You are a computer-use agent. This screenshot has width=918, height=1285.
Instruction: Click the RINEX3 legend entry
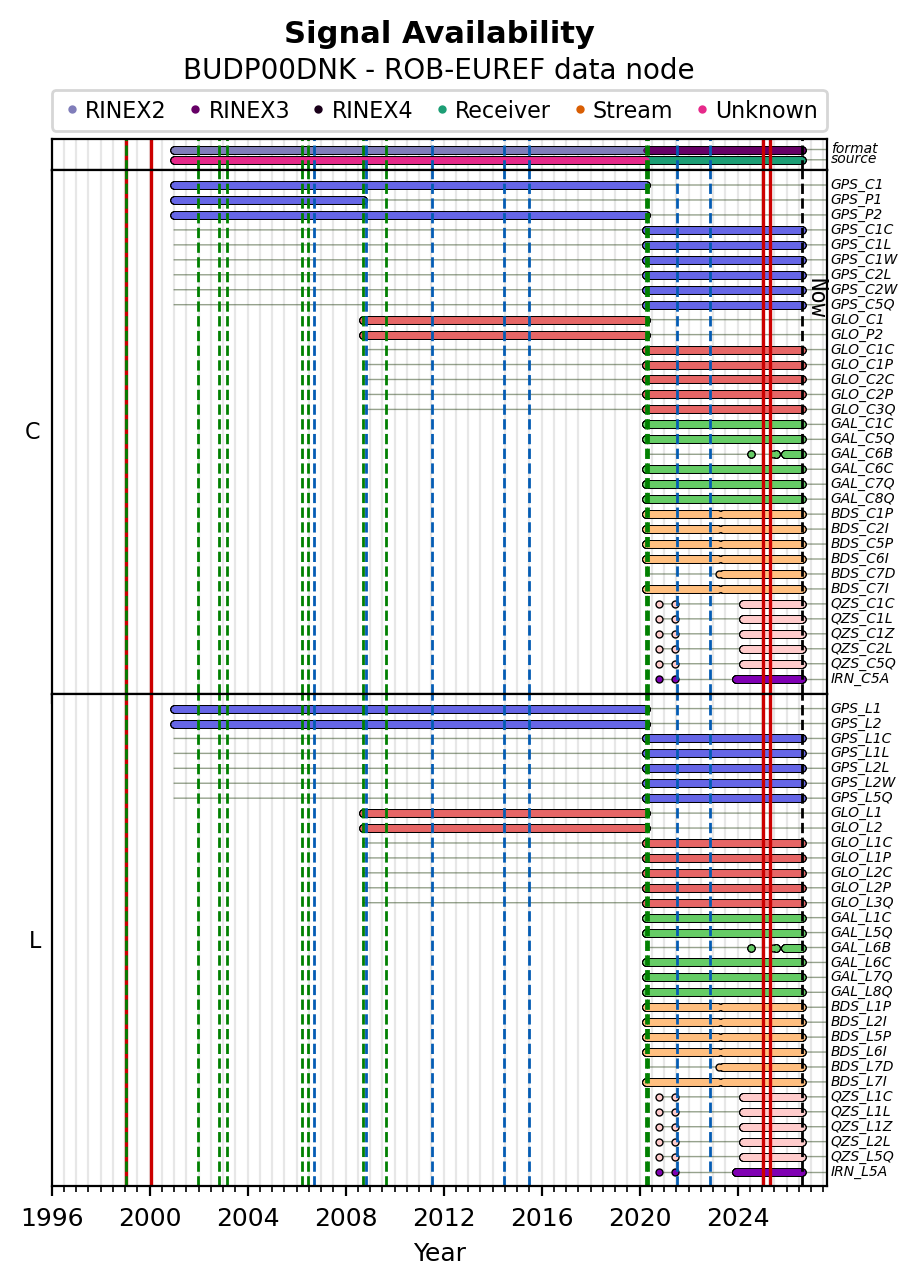tap(239, 110)
